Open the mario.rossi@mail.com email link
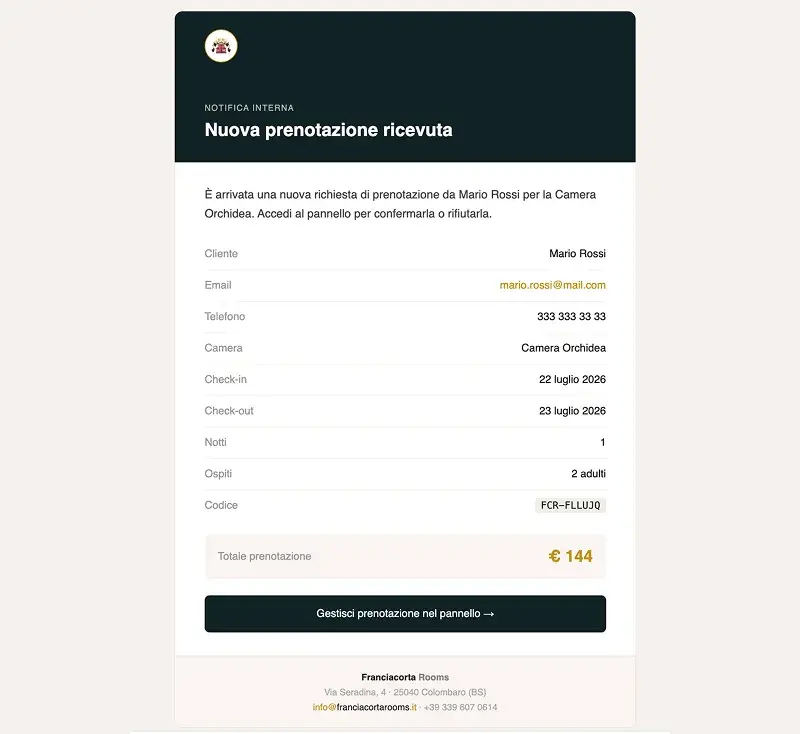 click(553, 285)
